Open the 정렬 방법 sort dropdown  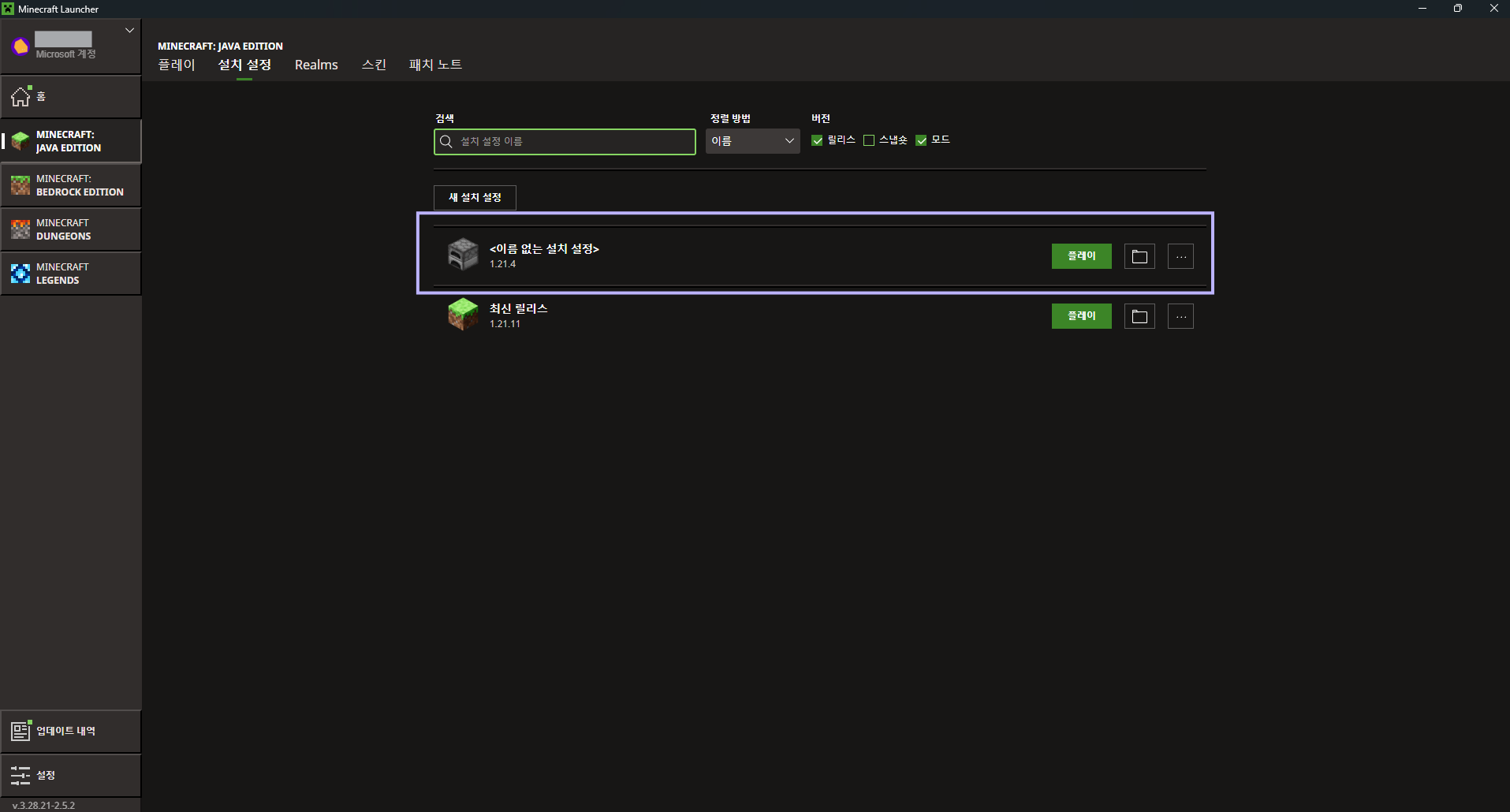tap(752, 141)
